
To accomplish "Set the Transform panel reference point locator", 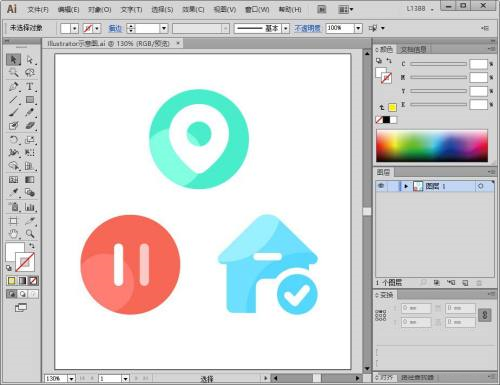I will 381,315.
